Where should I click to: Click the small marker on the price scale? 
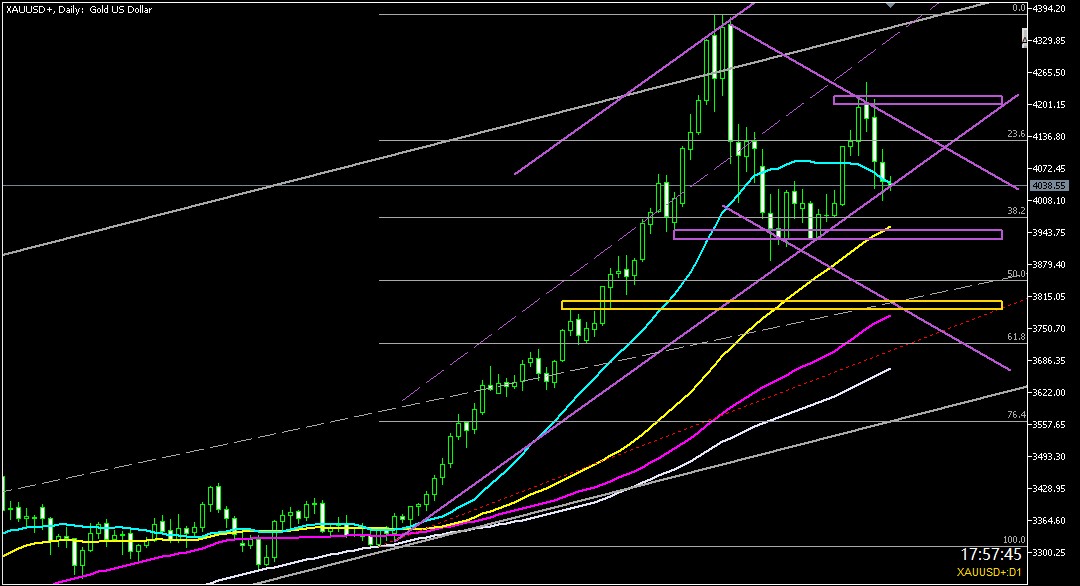[x=1023, y=39]
